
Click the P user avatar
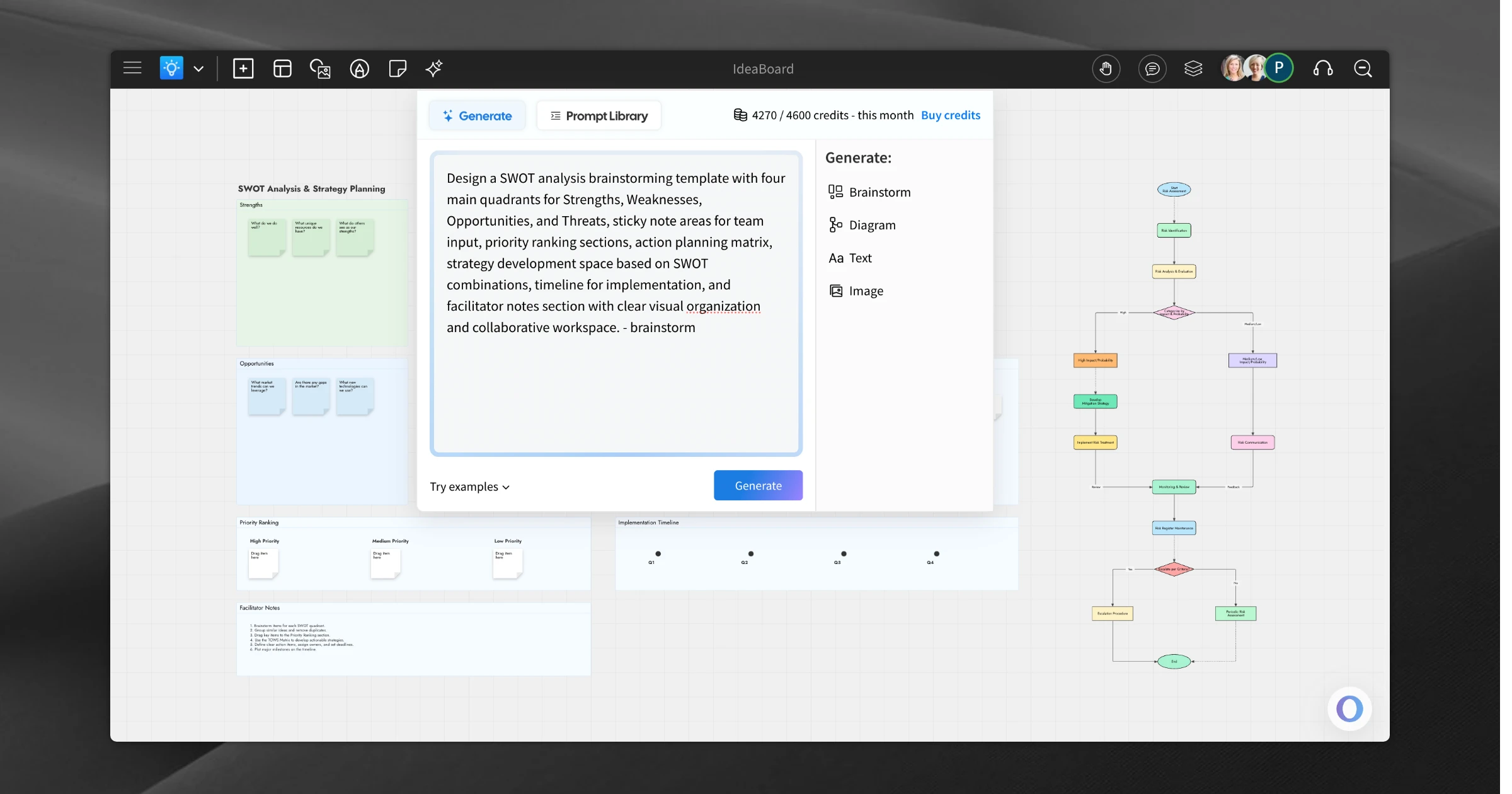click(x=1279, y=68)
